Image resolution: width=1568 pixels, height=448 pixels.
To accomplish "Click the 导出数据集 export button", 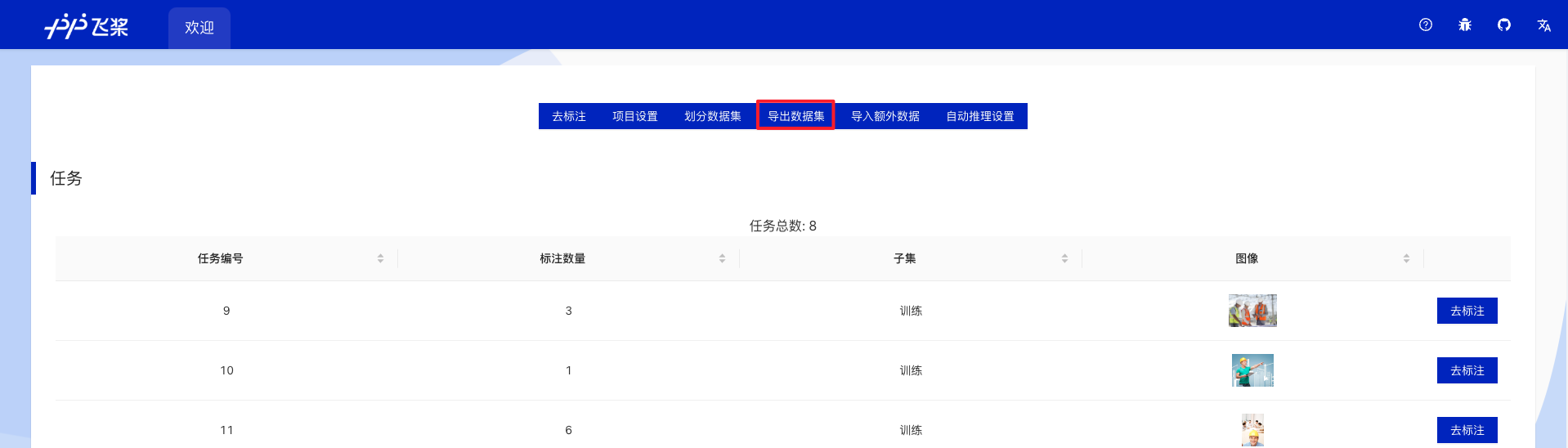I will point(795,116).
